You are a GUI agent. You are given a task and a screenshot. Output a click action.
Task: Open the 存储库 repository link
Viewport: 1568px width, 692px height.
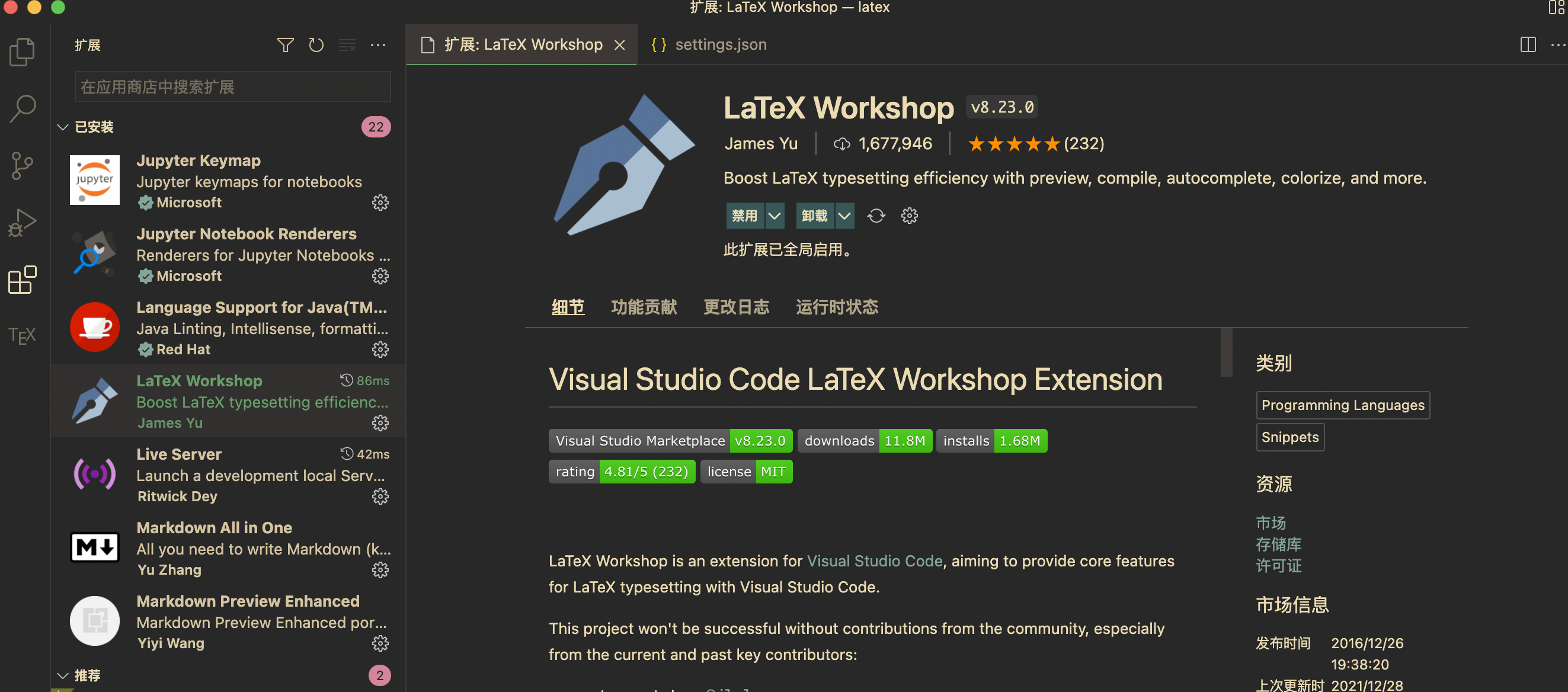coord(1278,544)
